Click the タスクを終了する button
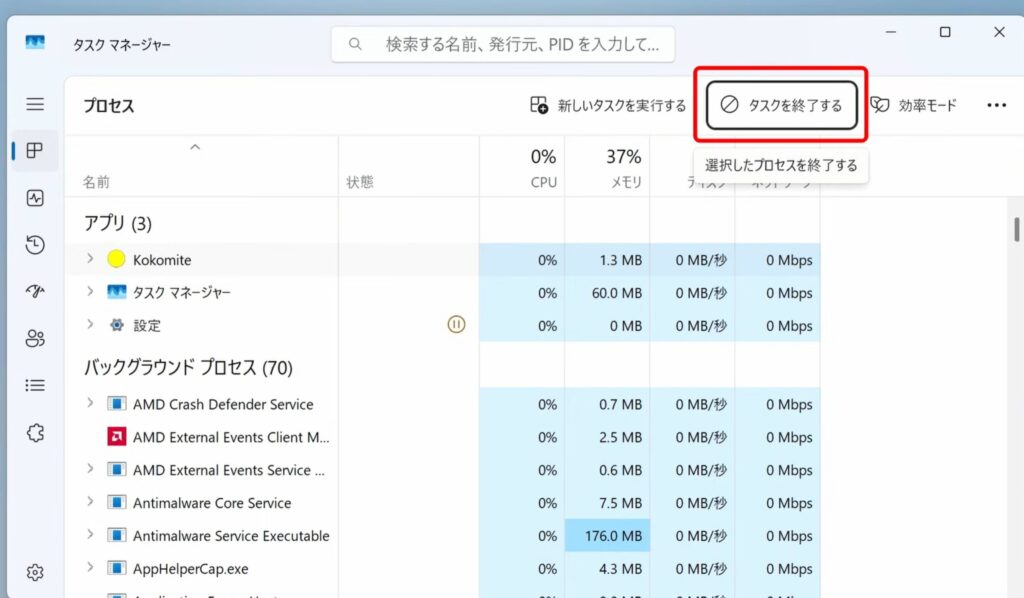1024x598 pixels. (782, 105)
